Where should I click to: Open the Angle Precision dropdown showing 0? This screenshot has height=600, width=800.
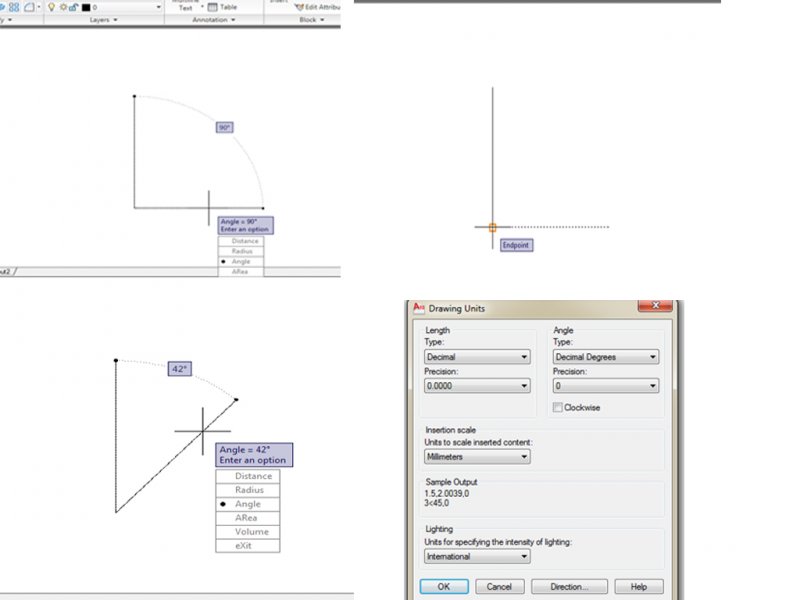tap(606, 386)
